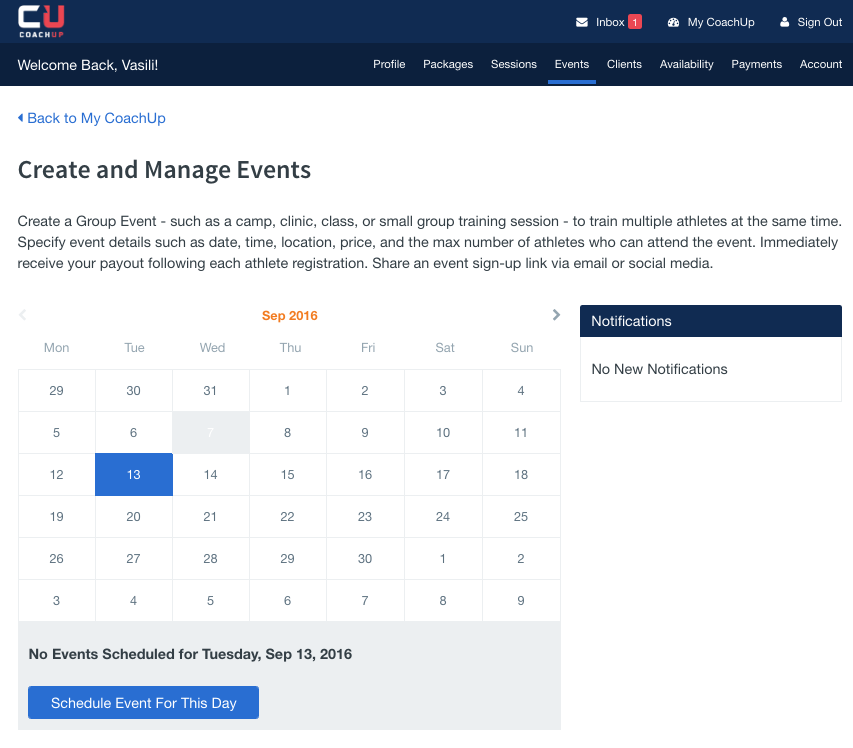
Task: Select August 31 in the calendar
Action: pos(211,391)
